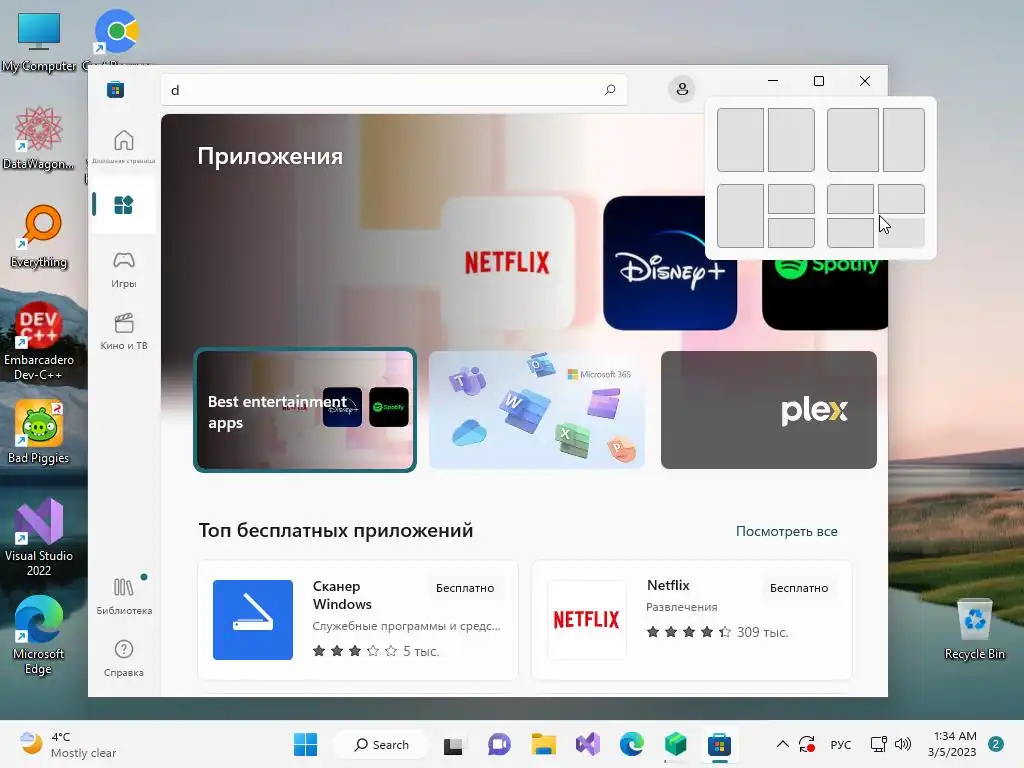The height and width of the screenshot is (768, 1024).
Task: Open the weather widget on the taskbar
Action: coord(67,744)
